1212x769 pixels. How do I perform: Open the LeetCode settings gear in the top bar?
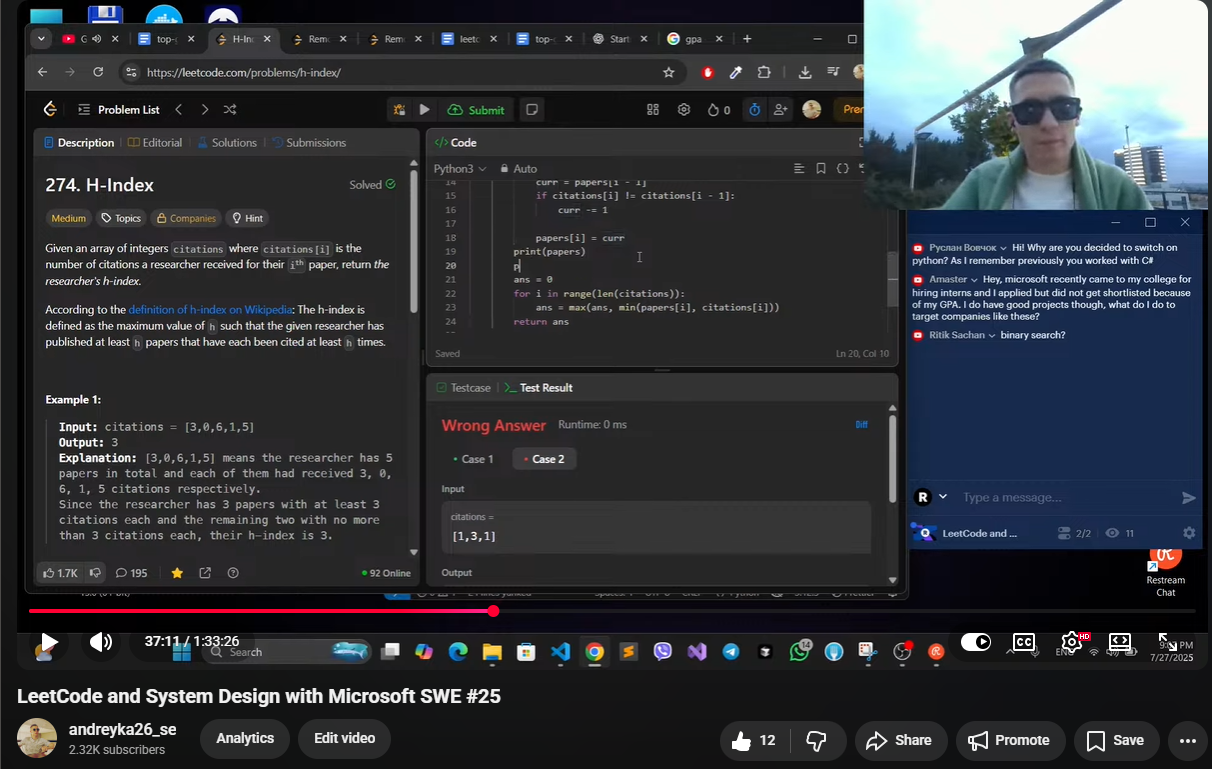click(x=684, y=110)
